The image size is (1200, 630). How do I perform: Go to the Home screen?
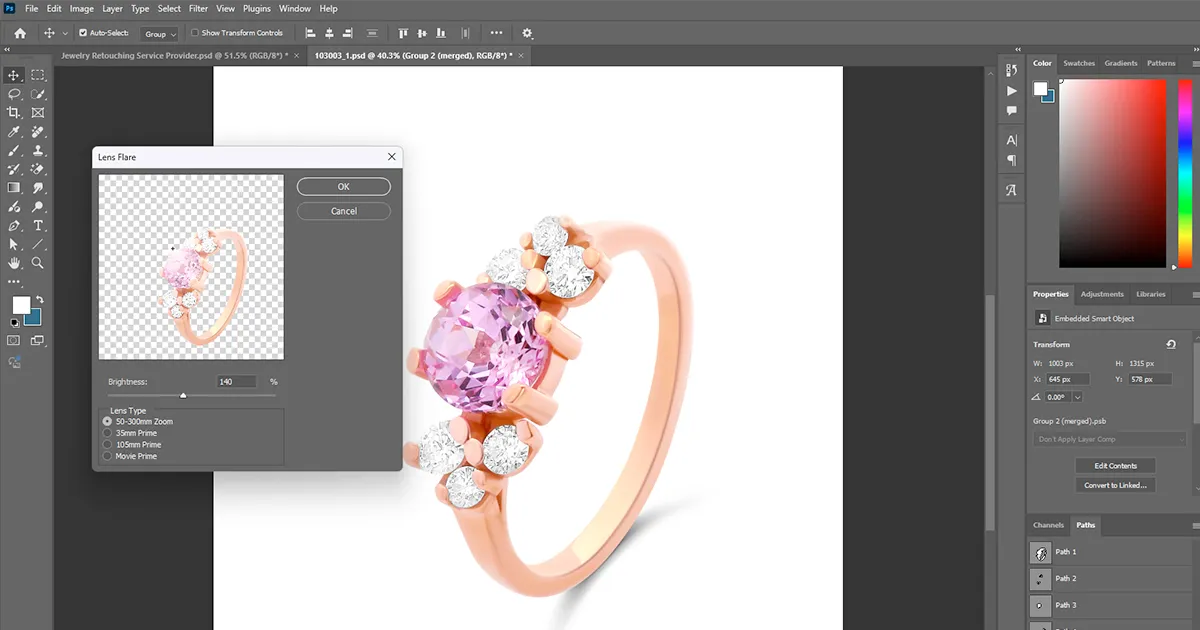tap(20, 33)
